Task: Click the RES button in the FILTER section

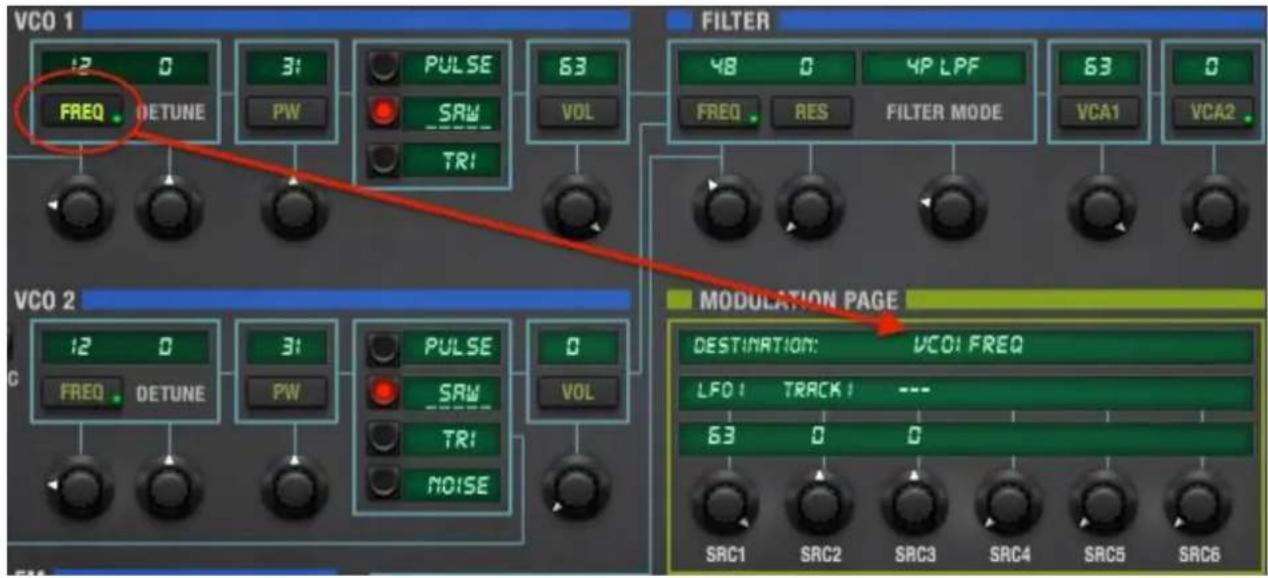Action: (812, 112)
